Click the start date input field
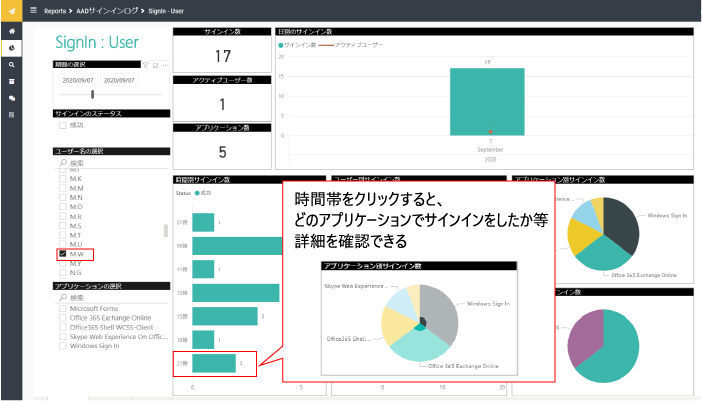The image size is (702, 401). [x=77, y=79]
